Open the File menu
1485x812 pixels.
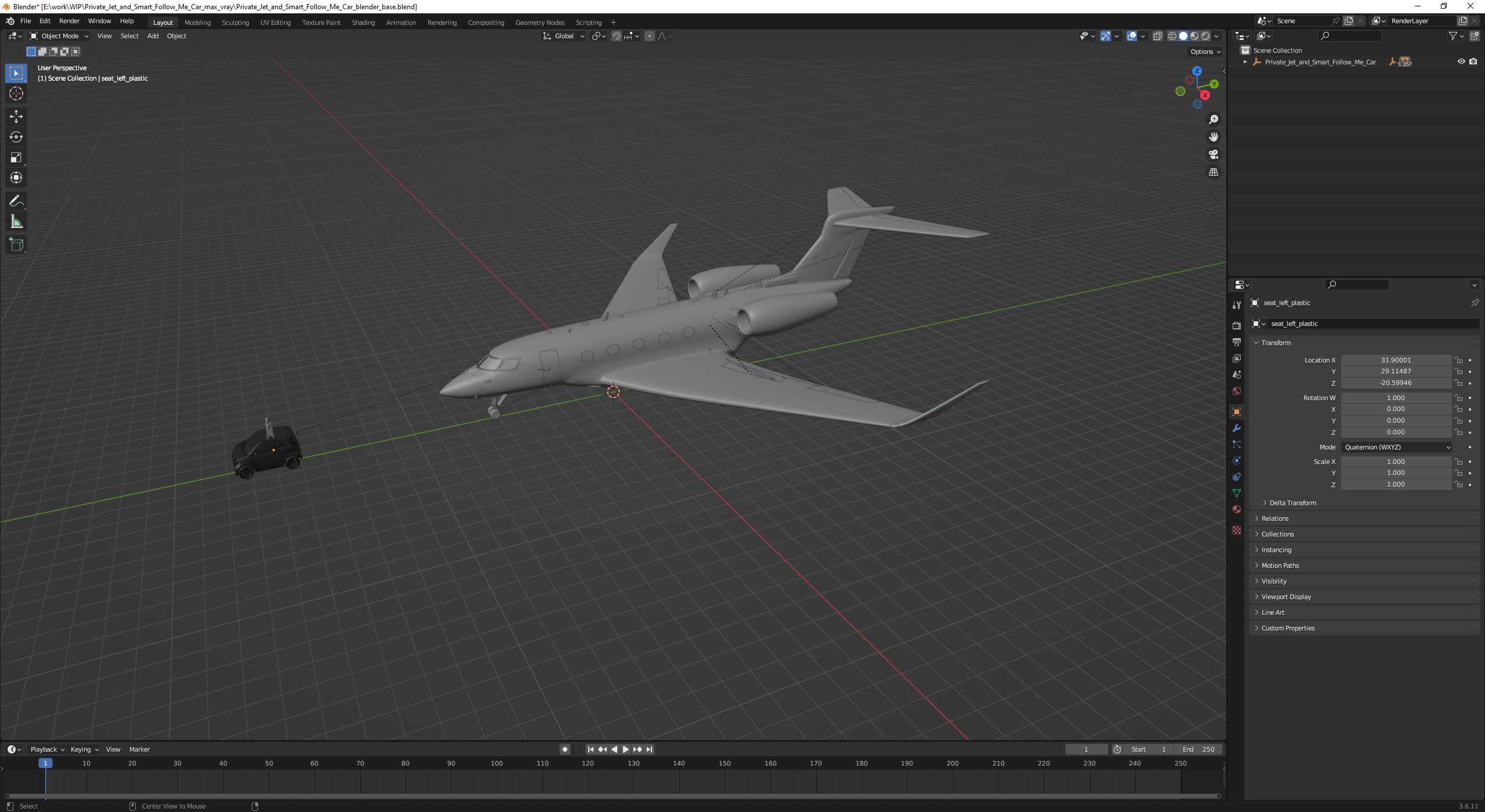(26, 21)
